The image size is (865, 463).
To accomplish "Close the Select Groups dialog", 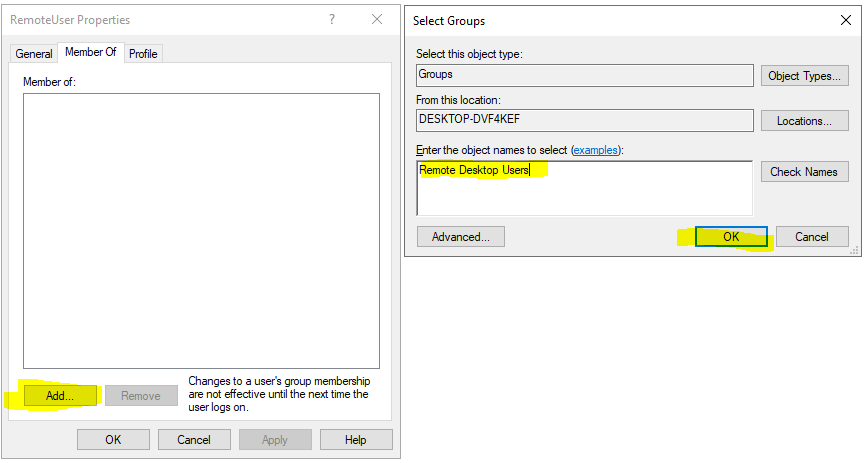I will [x=846, y=20].
